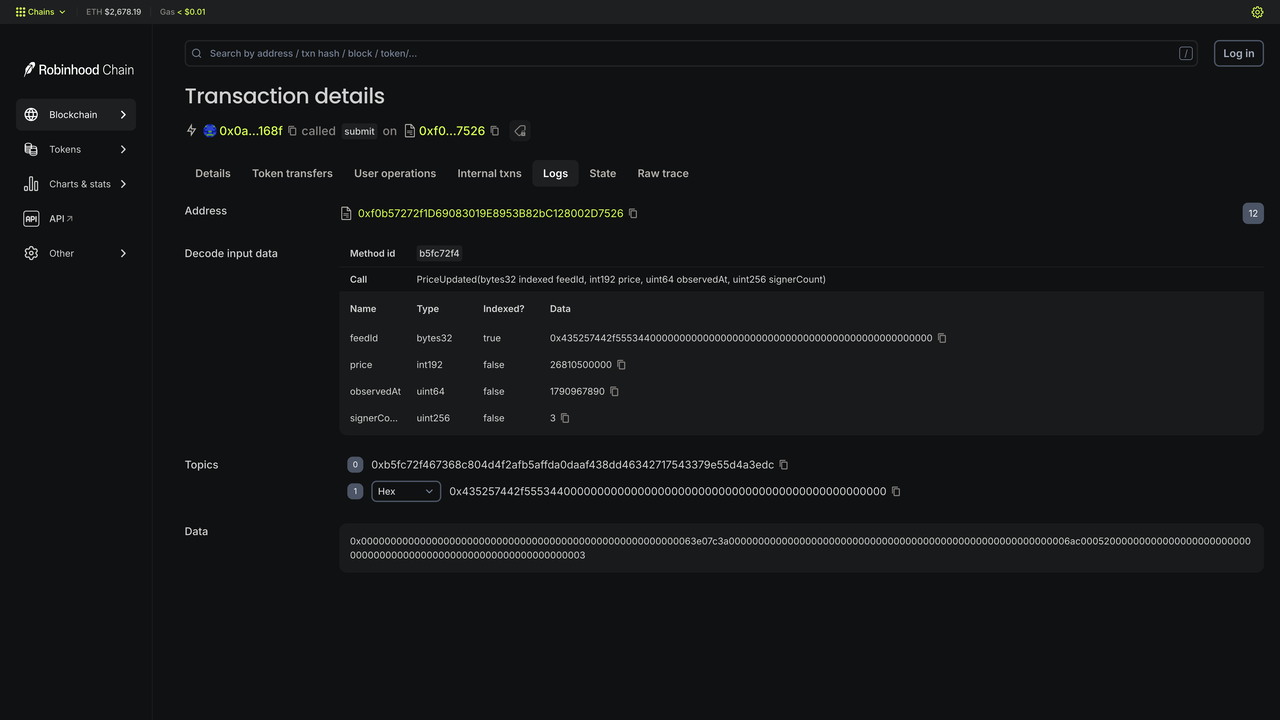The image size is (1280, 720).
Task: Switch to the State tab
Action: (603, 173)
